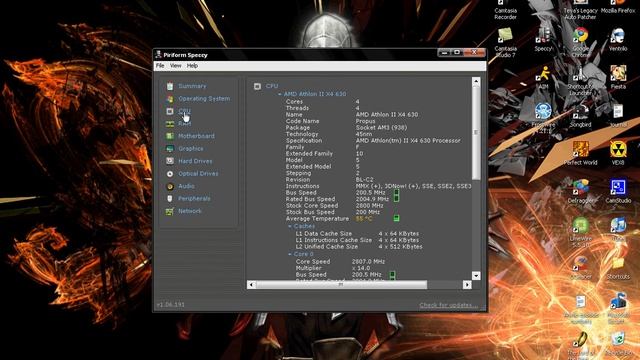Go to the Peripherals section
The image size is (640, 360).
[x=194, y=198]
